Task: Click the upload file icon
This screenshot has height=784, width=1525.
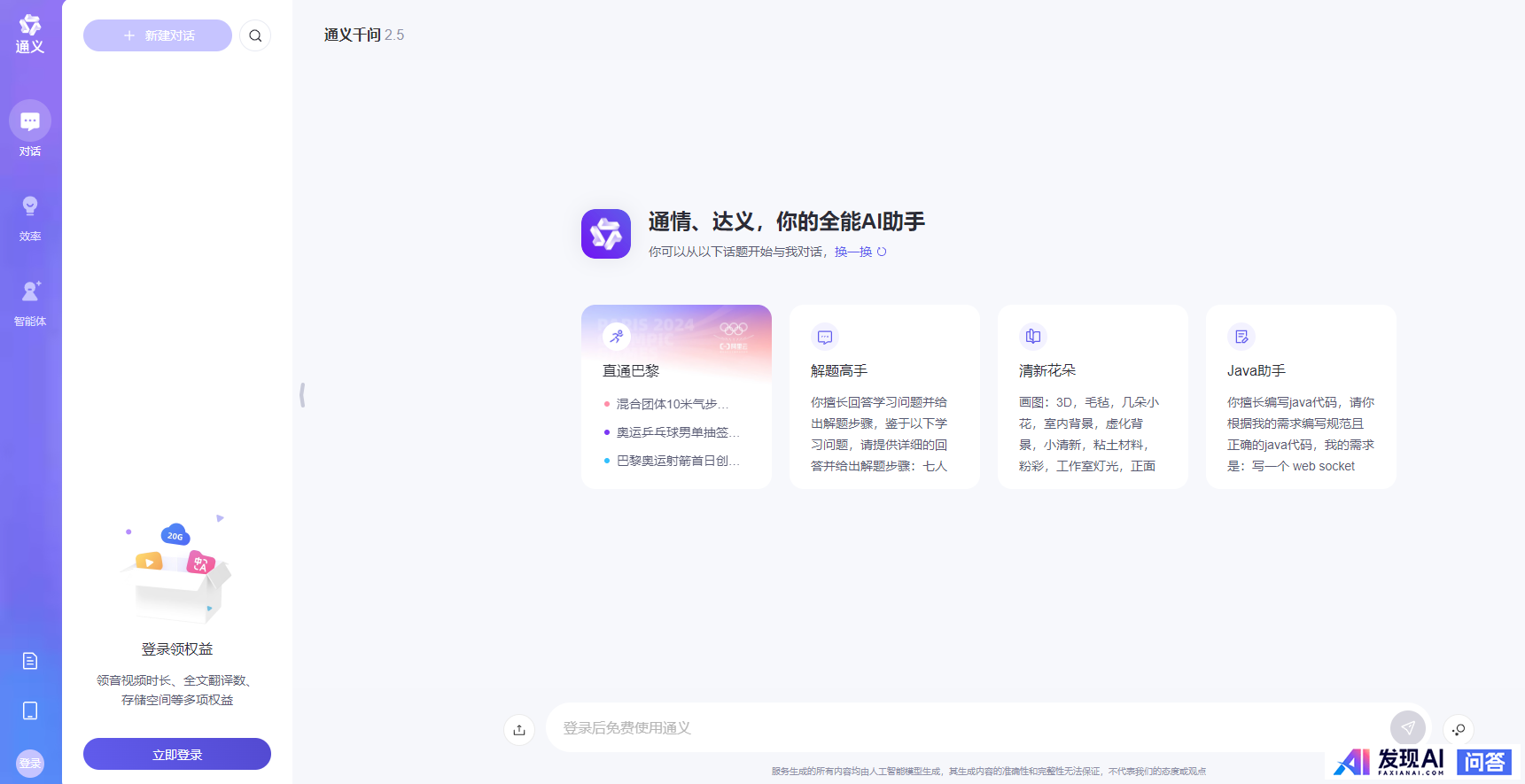Action: click(519, 729)
